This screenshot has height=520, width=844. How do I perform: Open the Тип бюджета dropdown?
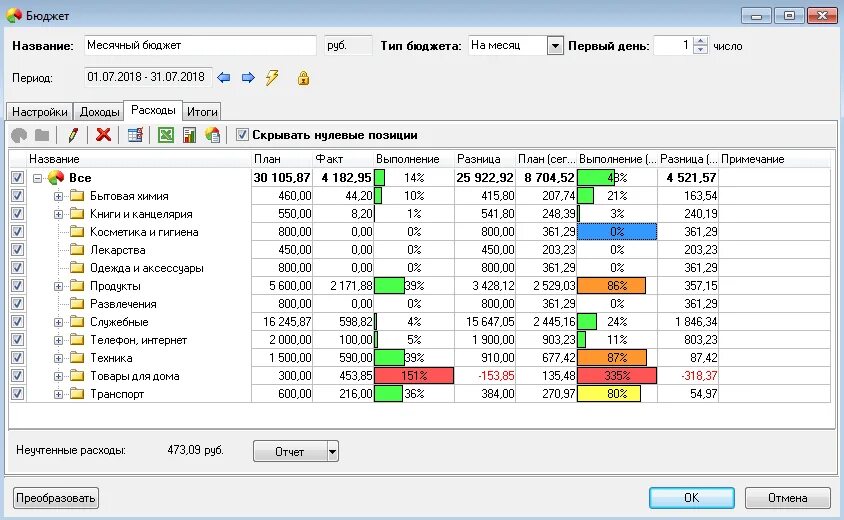[555, 46]
